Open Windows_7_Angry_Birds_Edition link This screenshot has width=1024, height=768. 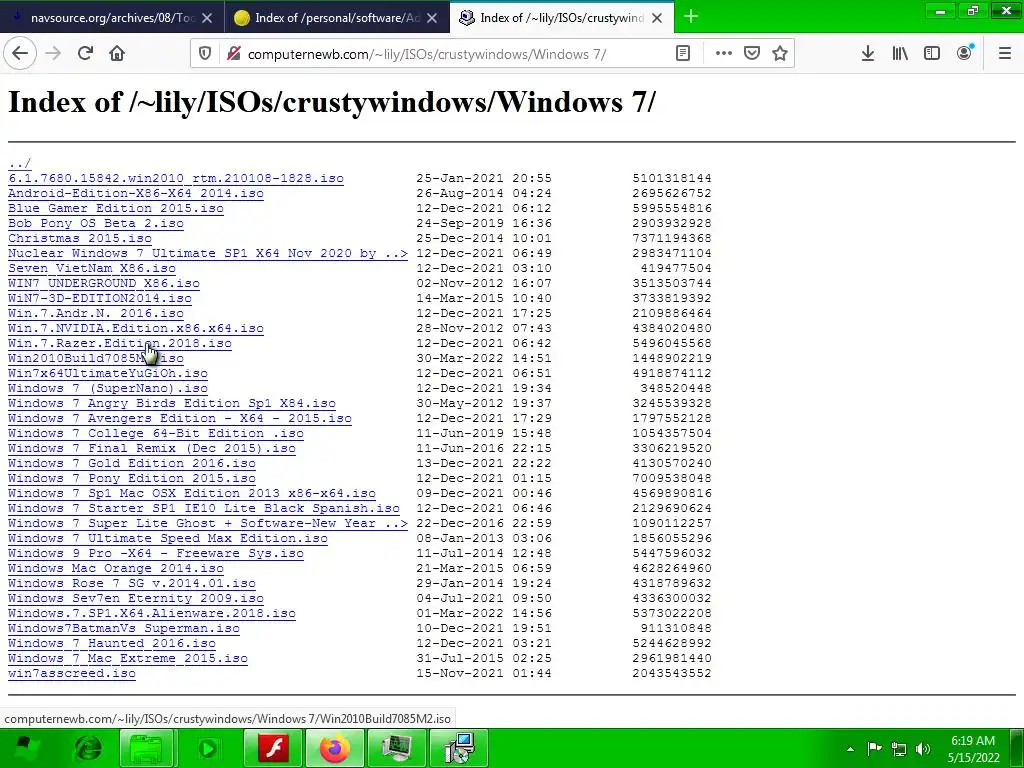point(172,404)
